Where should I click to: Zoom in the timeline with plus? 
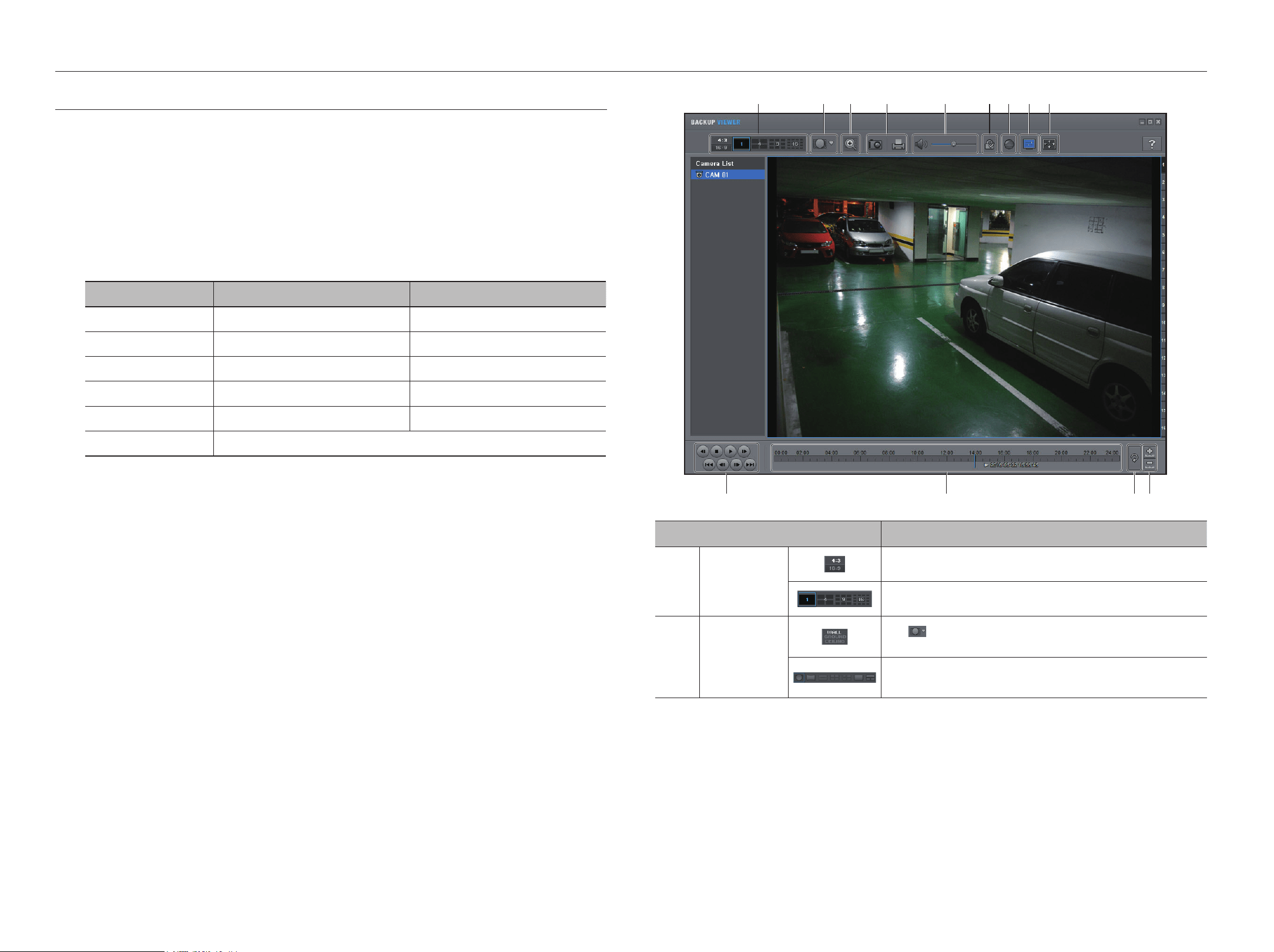(1150, 452)
